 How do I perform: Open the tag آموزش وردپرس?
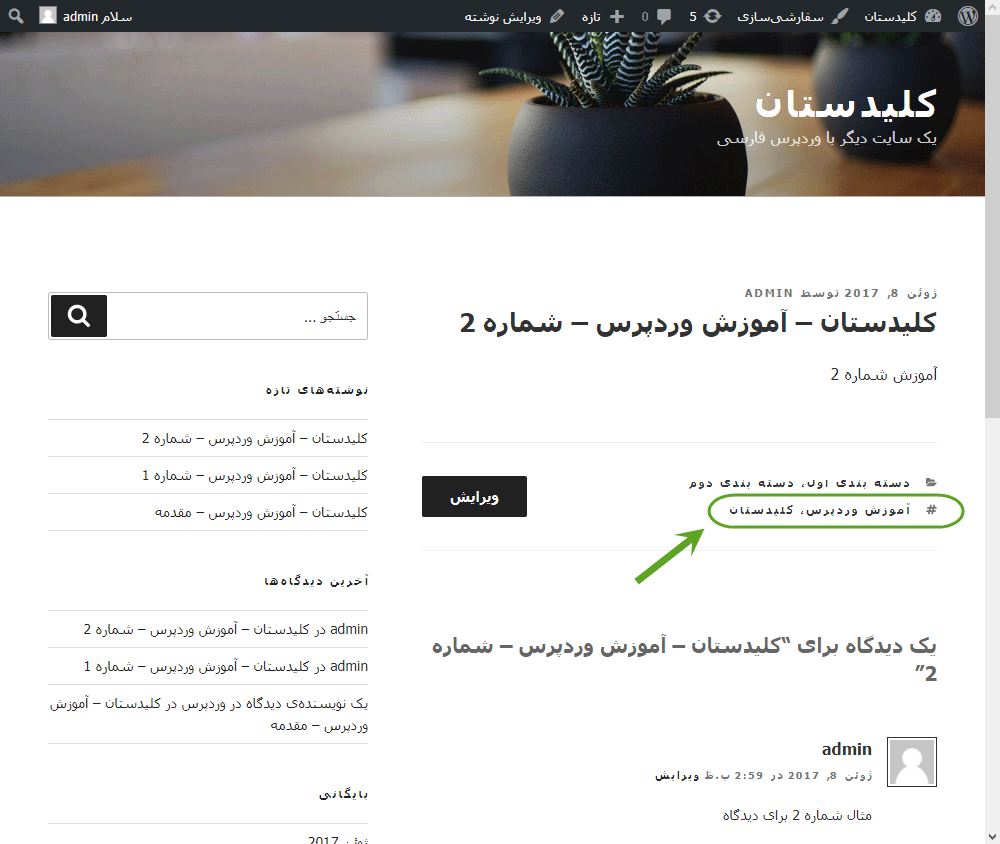860,510
